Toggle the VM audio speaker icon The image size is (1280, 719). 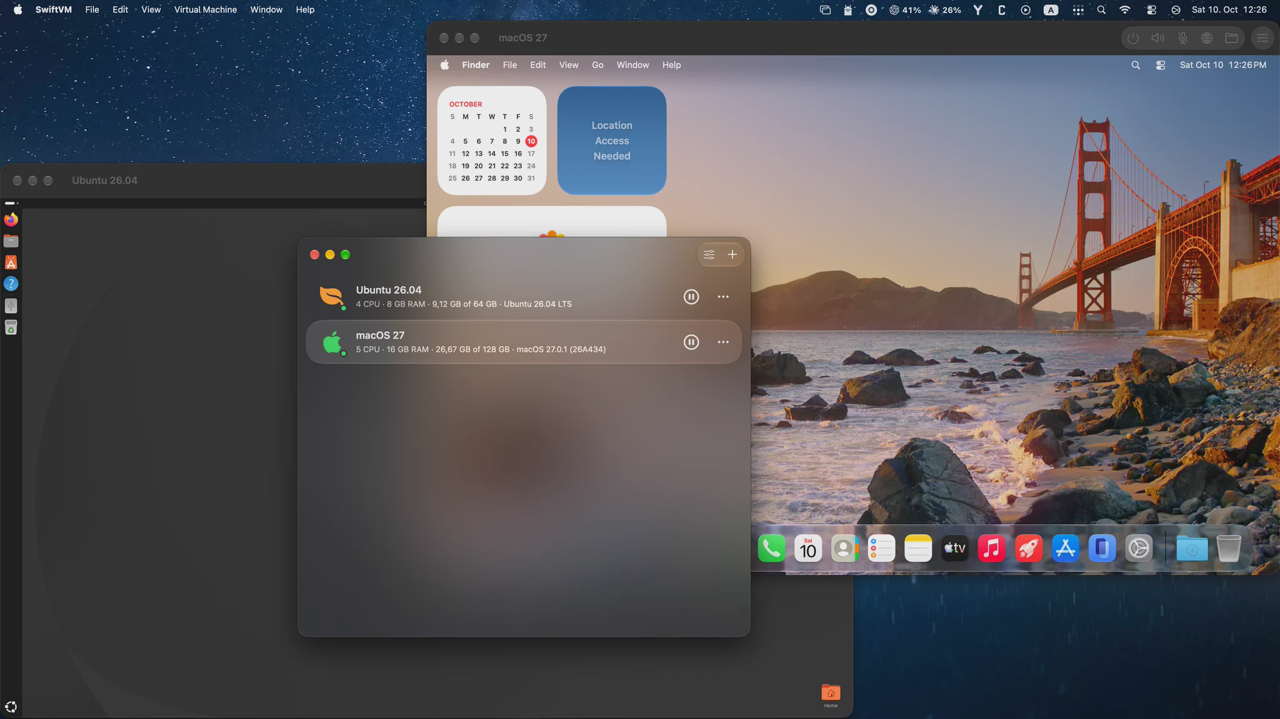point(1158,38)
